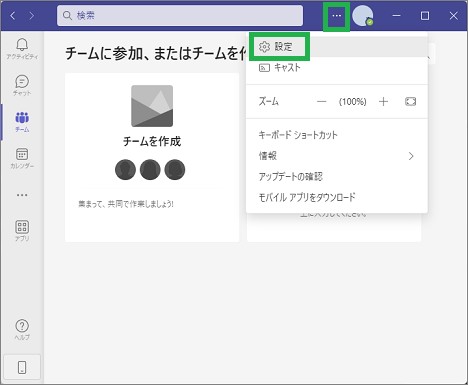Screen dimensions: 468x385
Task: Go forward using the right arrow
Action: (32, 15)
